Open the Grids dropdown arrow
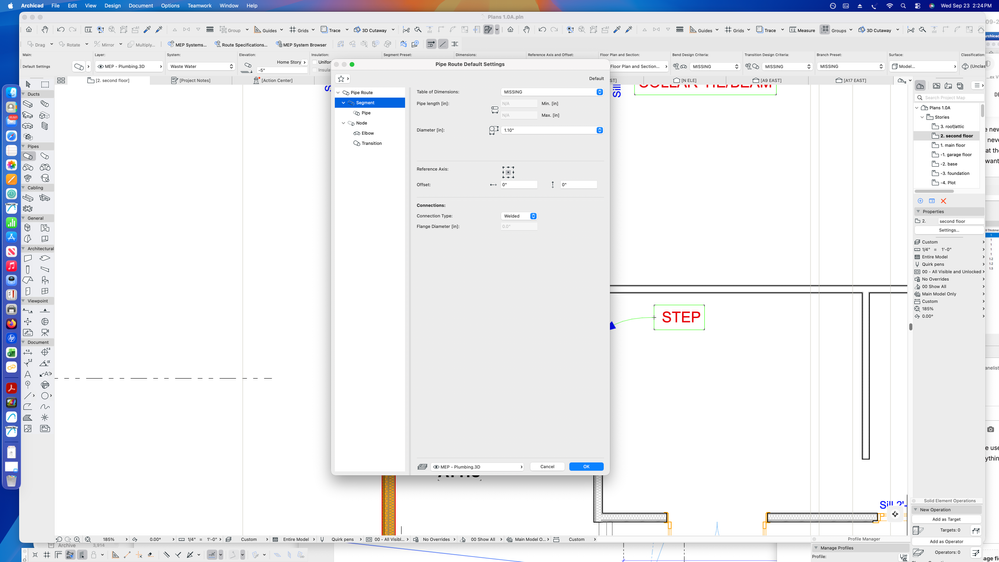Image resolution: width=999 pixels, height=562 pixels. (313, 30)
